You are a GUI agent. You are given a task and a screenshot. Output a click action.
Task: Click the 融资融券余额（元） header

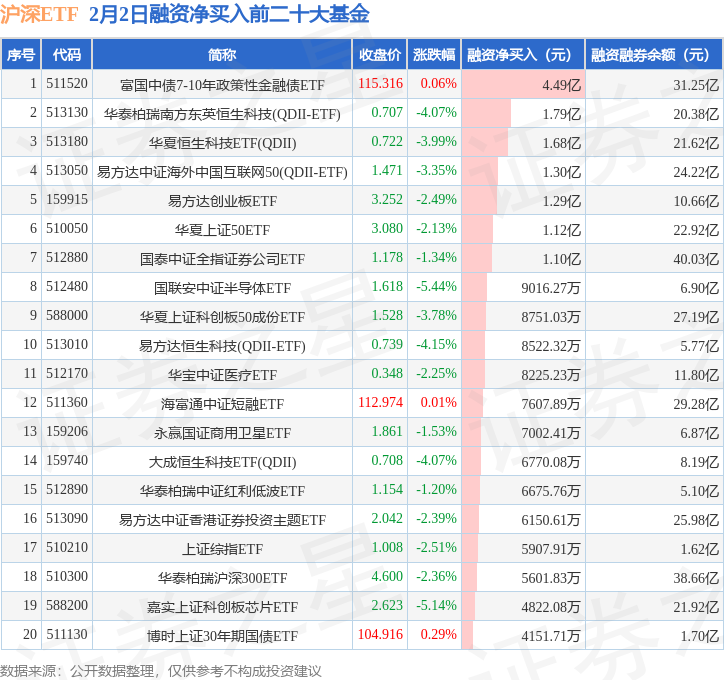tap(654, 54)
